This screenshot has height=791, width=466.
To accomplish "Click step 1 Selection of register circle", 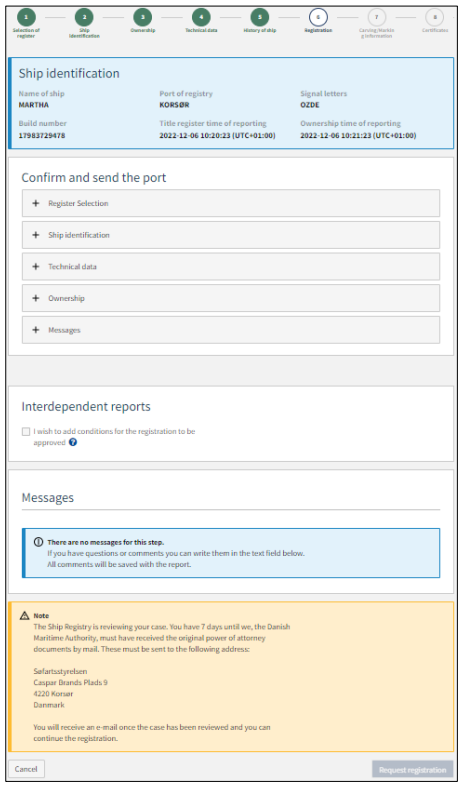I will point(26,17).
